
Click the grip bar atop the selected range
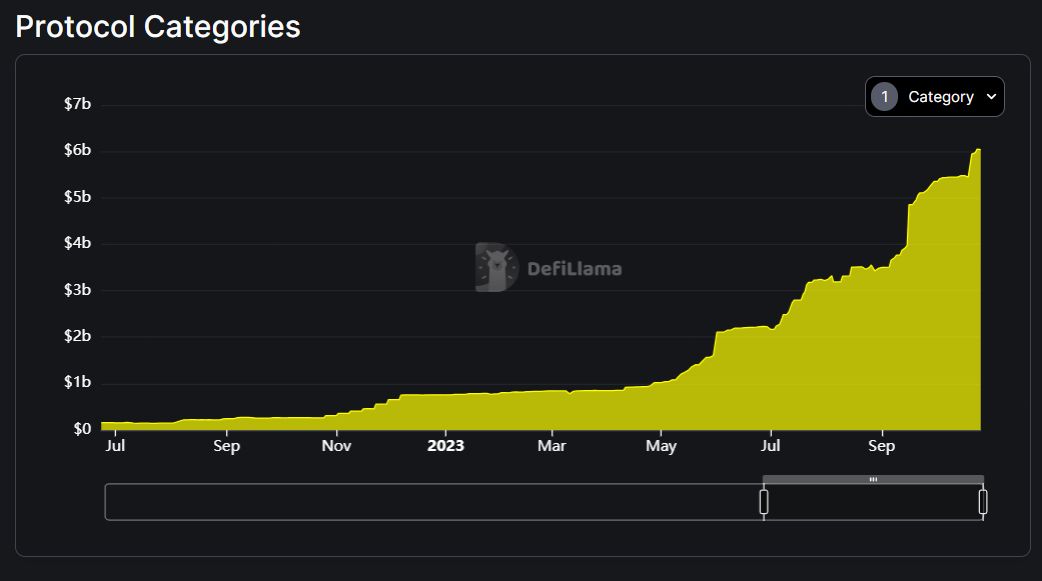[x=873, y=480]
